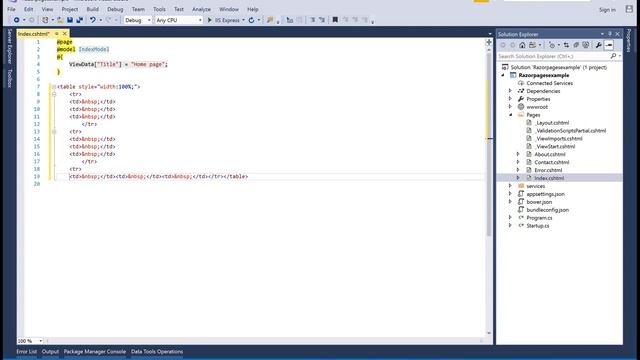640x360 pixels.
Task: Click the Open File toolbar icon
Action: pyautogui.click(x=60, y=20)
